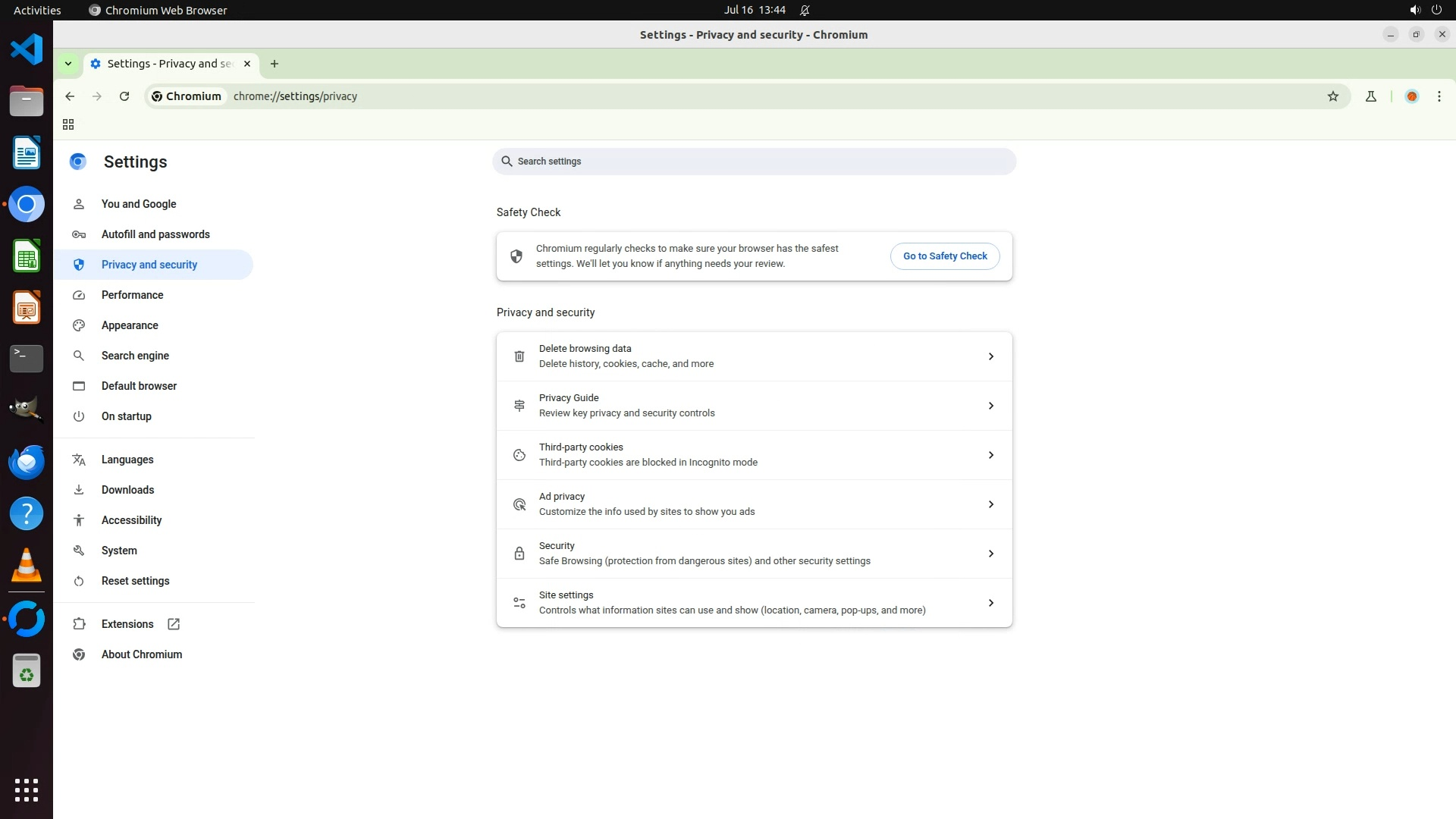Open a new tab
The image size is (1456, 819).
[275, 64]
